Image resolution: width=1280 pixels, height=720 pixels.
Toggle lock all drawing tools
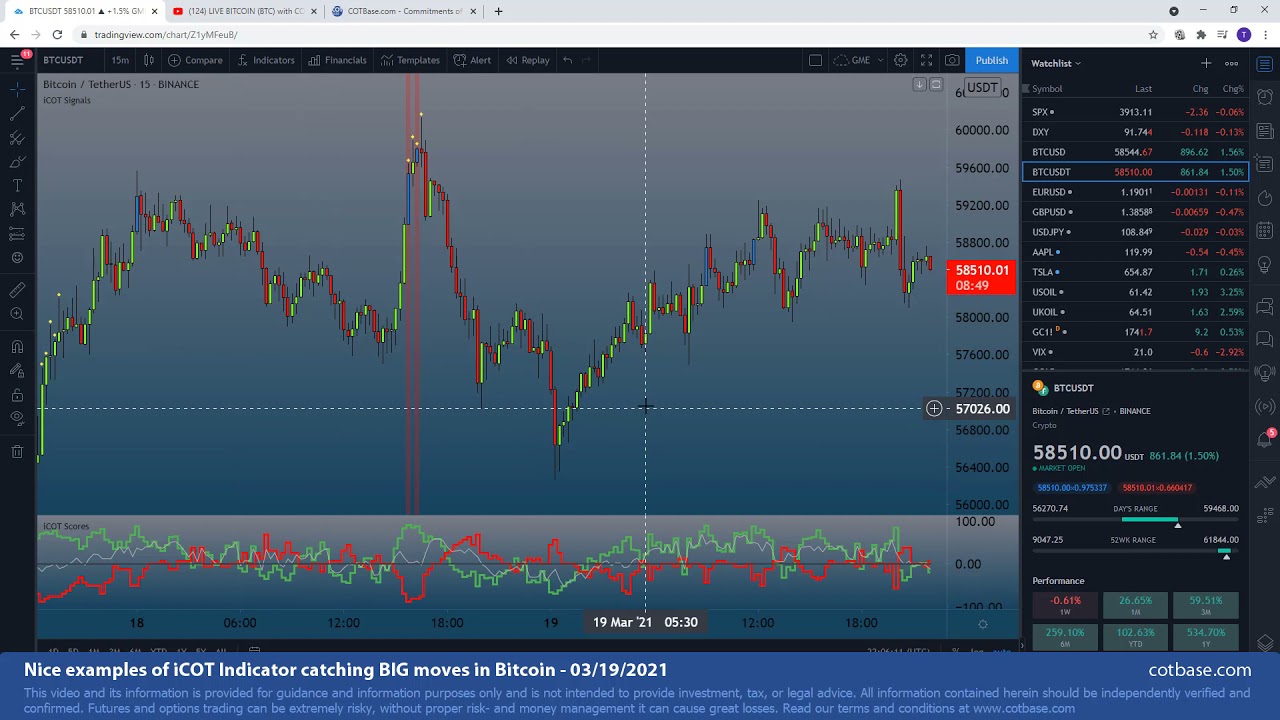click(17, 394)
